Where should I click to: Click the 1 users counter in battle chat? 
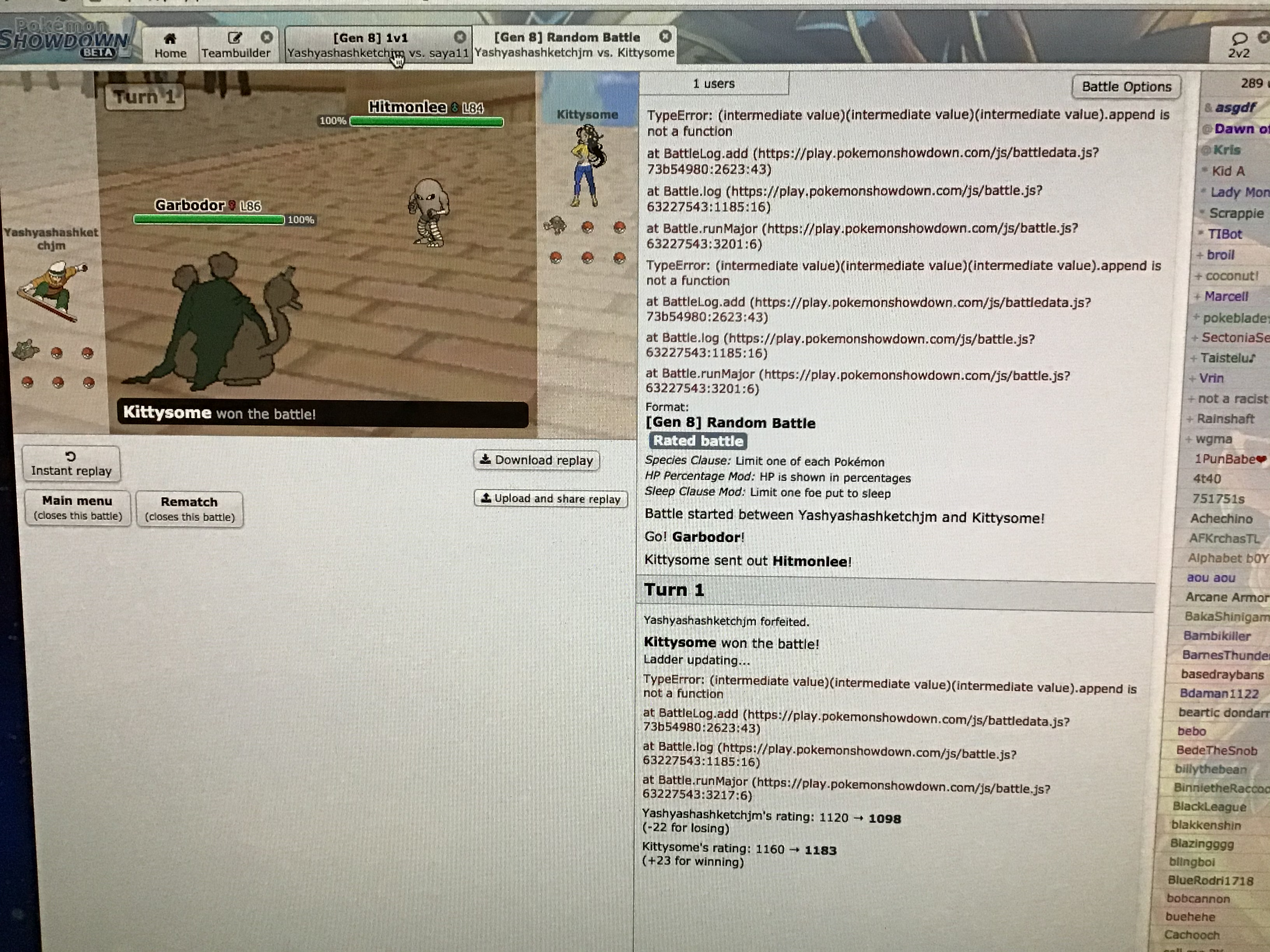(x=713, y=84)
